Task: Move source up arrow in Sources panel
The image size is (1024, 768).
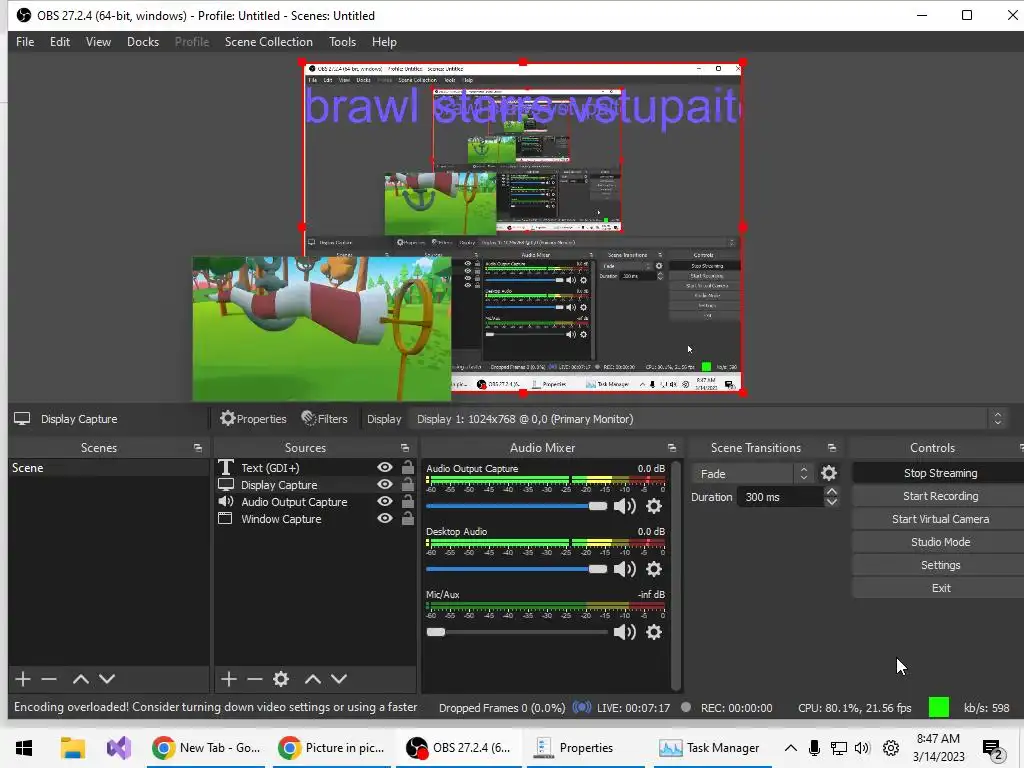Action: (313, 679)
